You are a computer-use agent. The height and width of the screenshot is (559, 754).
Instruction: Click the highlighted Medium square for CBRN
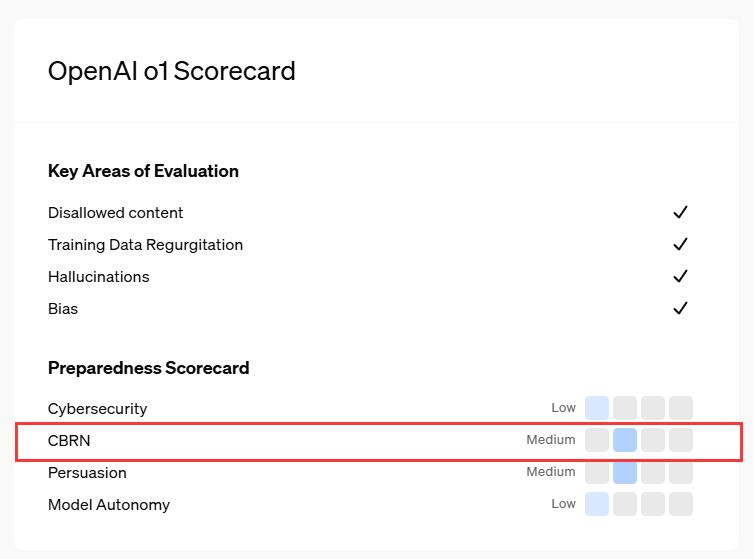625,440
